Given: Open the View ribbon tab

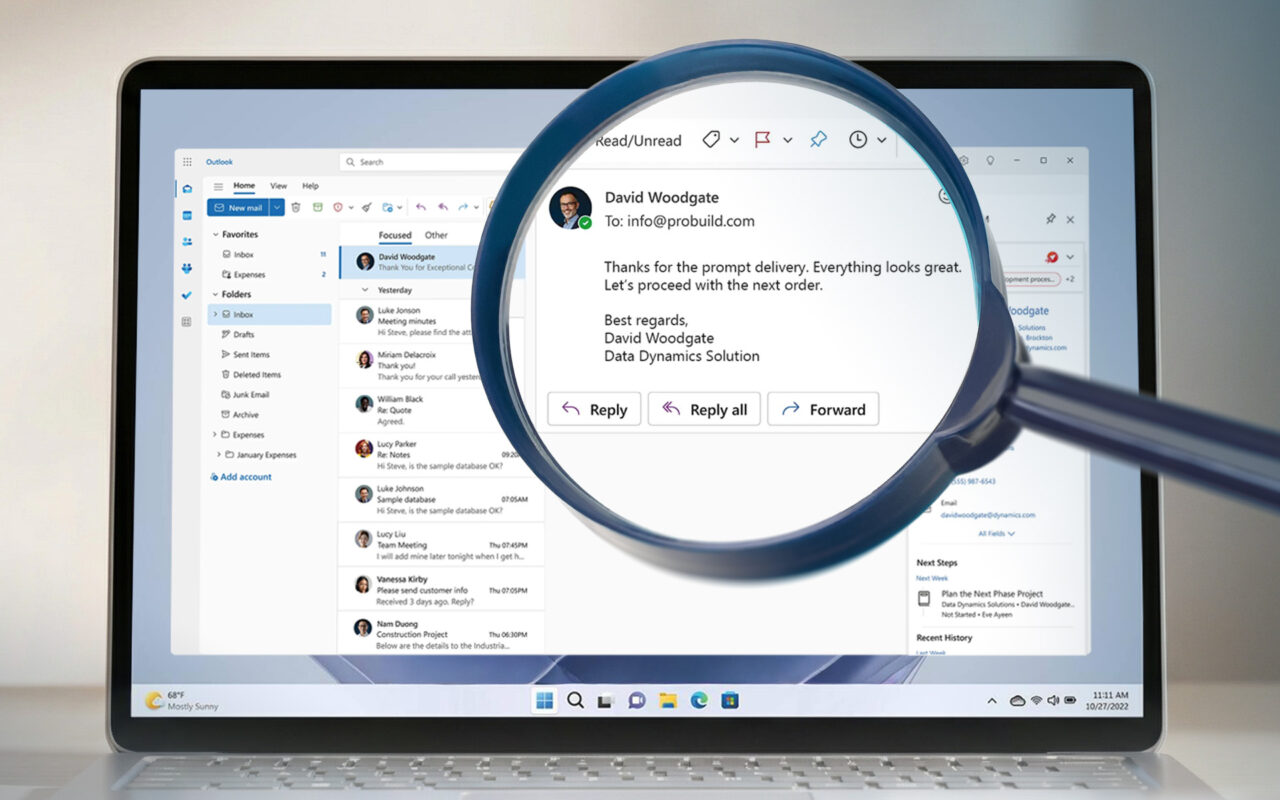Looking at the screenshot, I should 278,186.
